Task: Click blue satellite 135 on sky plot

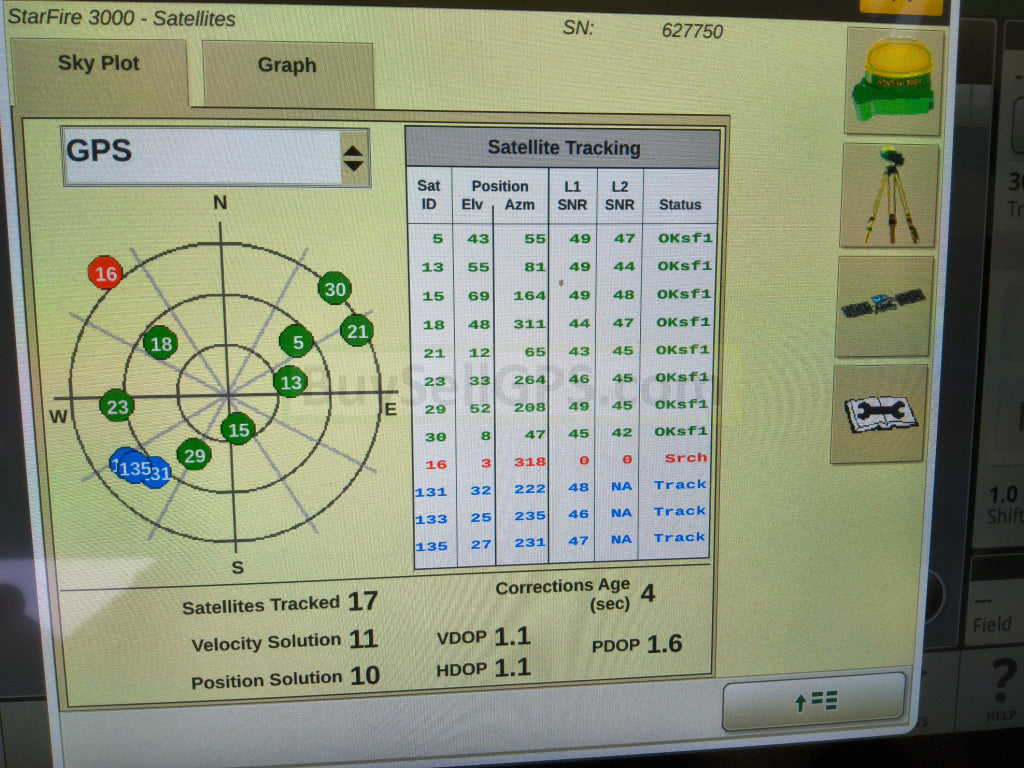Action: point(135,468)
